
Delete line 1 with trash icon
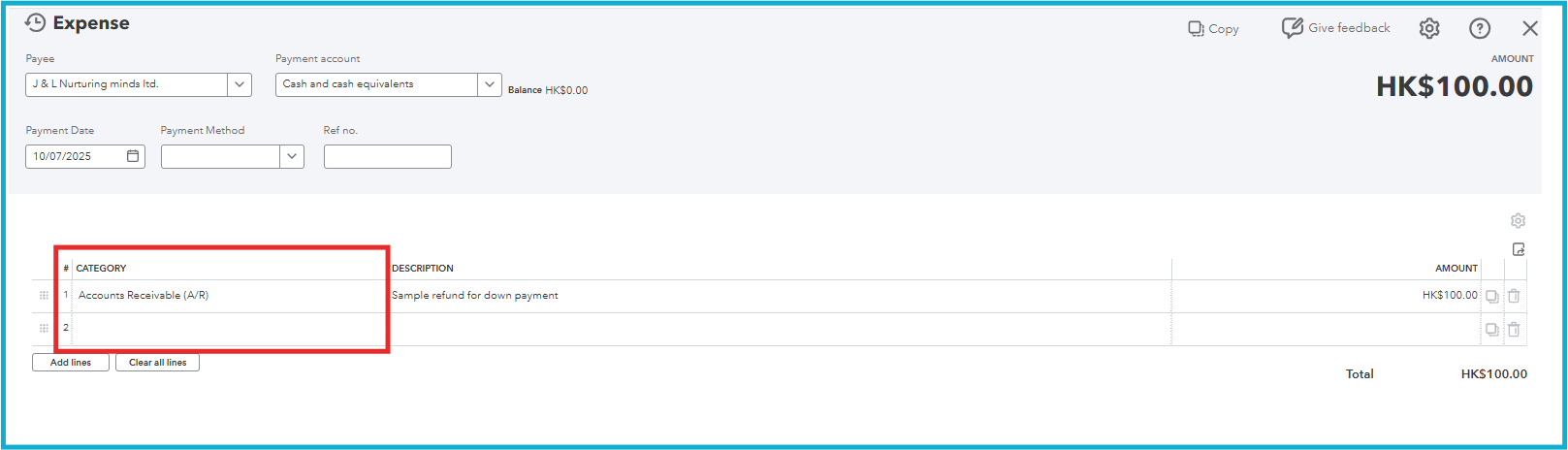(x=1514, y=296)
